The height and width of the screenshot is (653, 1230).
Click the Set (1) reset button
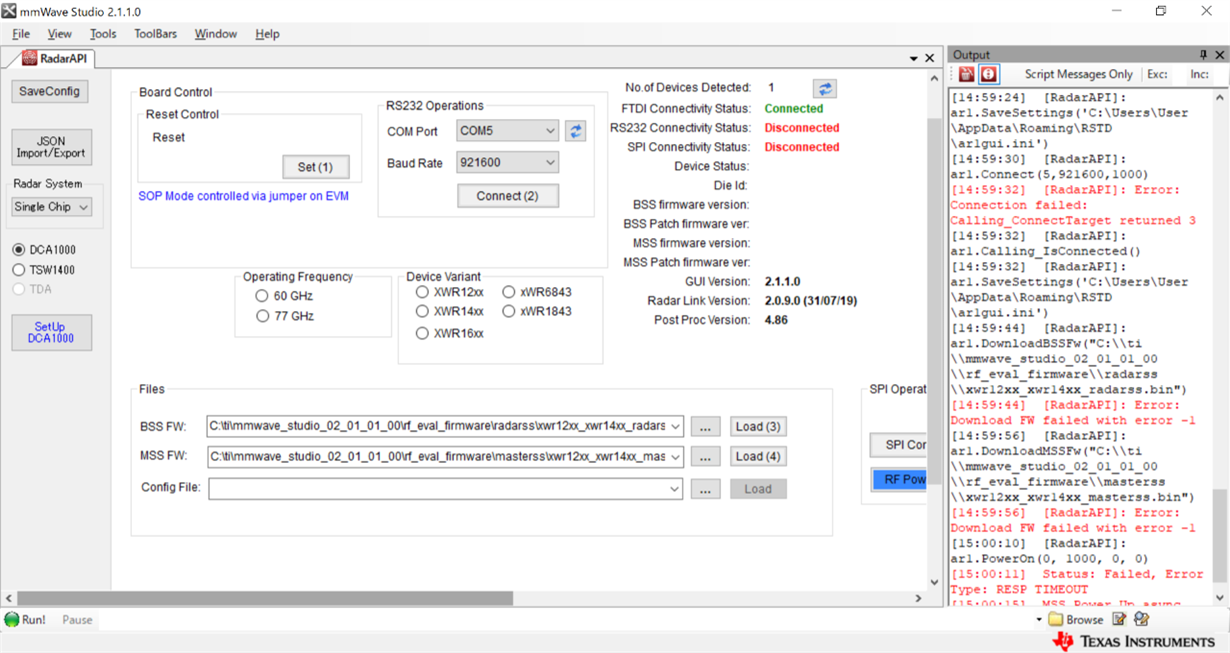[x=315, y=167]
